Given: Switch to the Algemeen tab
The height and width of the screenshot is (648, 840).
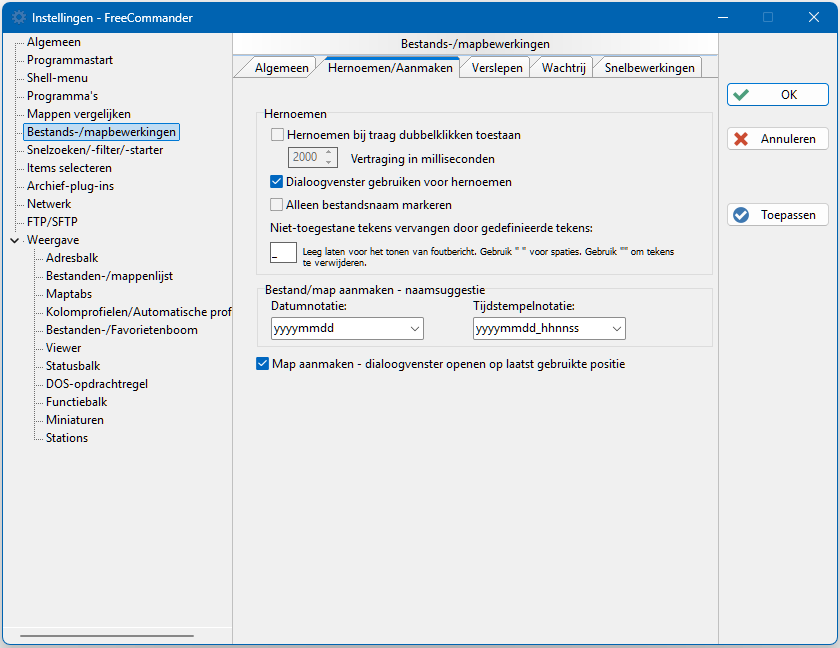Looking at the screenshot, I should tap(281, 68).
